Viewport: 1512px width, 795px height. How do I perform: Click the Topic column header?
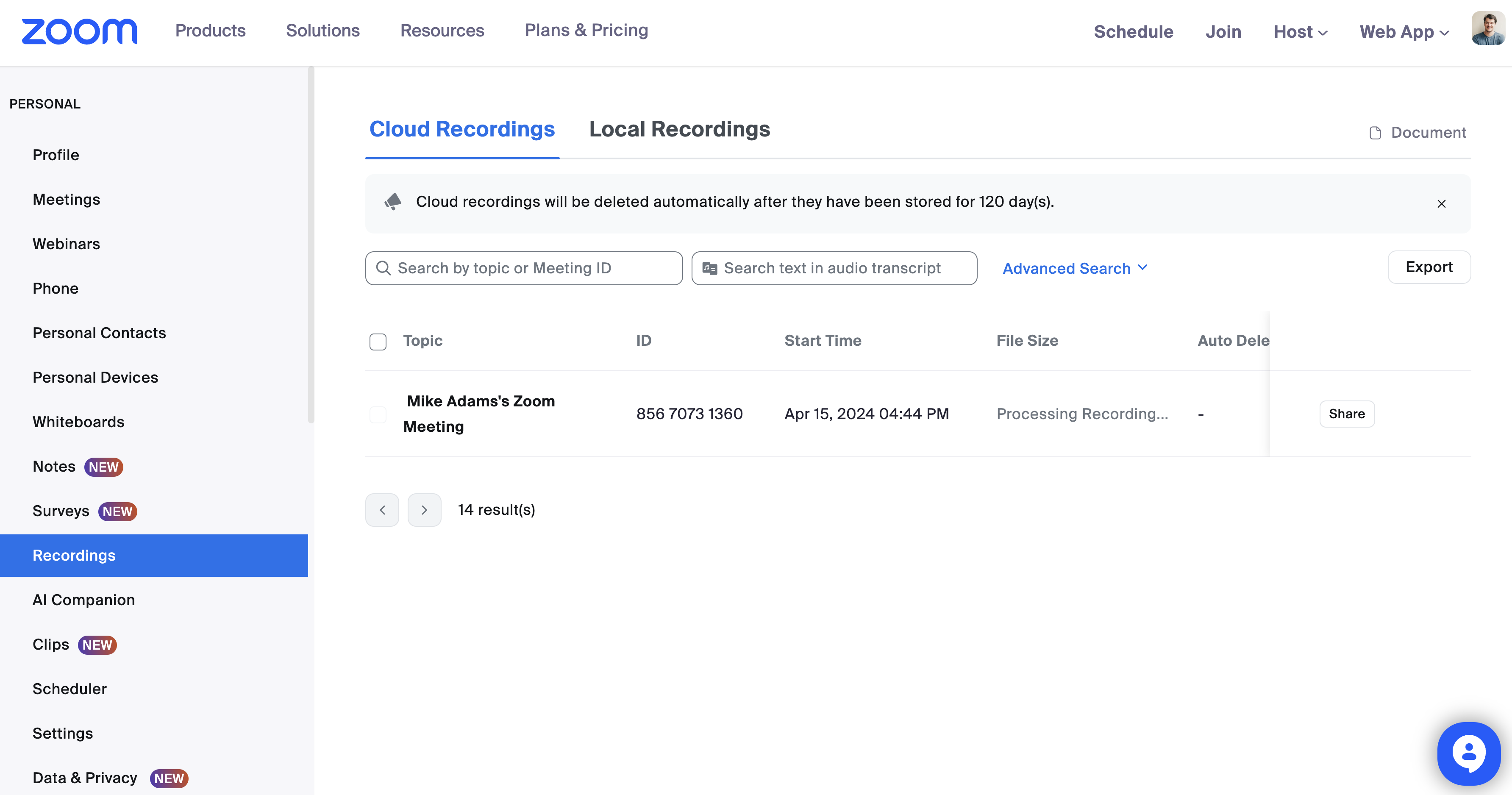[422, 341]
